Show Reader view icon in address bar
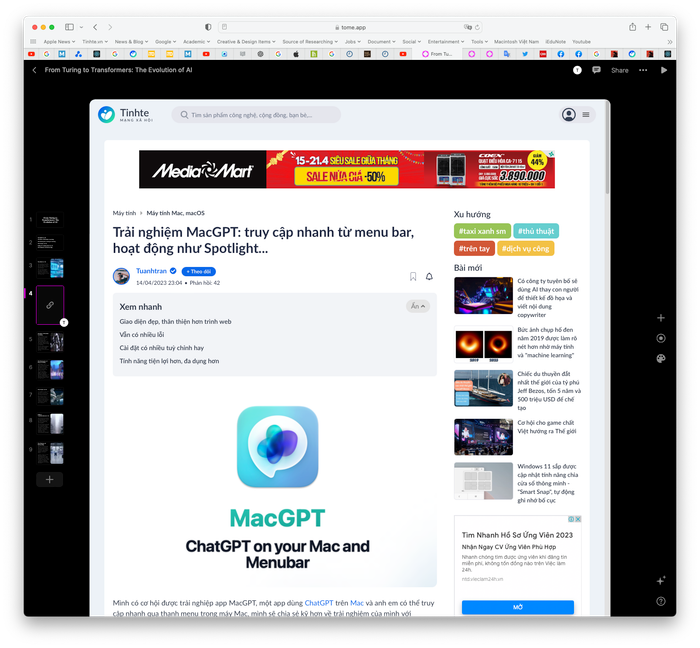The height and width of the screenshot is (648, 700). tap(225, 27)
